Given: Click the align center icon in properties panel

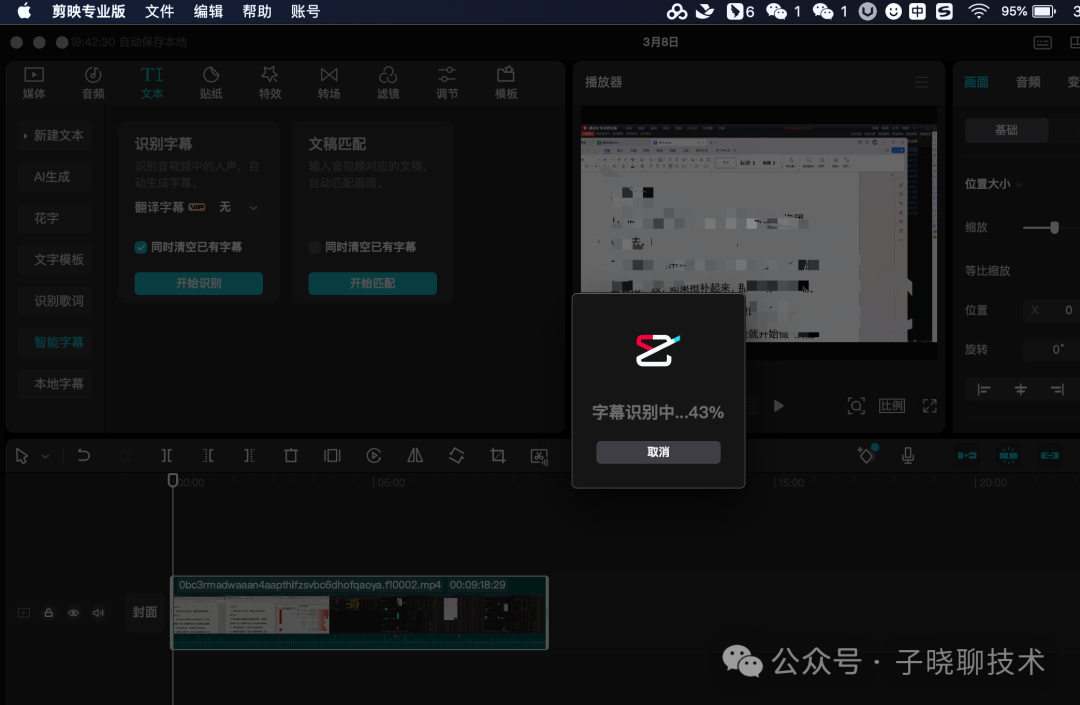Looking at the screenshot, I should 1021,390.
